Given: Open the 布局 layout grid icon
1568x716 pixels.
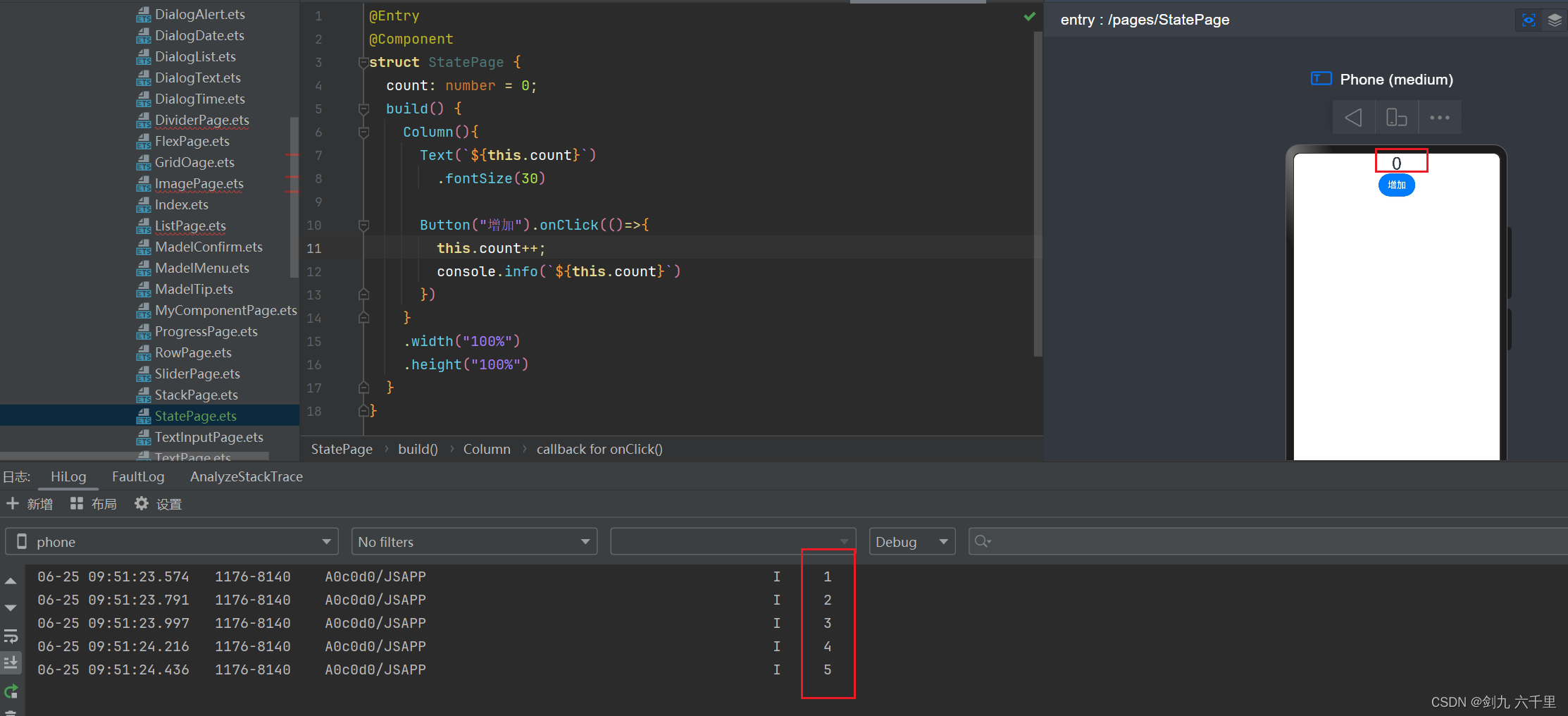Looking at the screenshot, I should tap(77, 503).
